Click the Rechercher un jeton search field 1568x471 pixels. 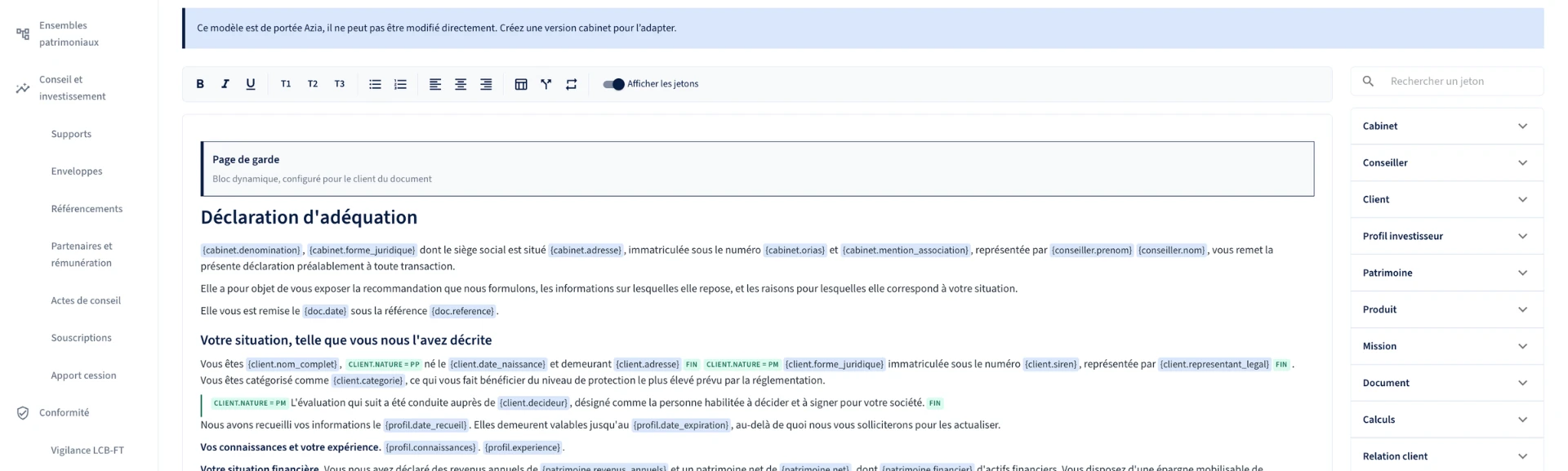tap(1446, 81)
